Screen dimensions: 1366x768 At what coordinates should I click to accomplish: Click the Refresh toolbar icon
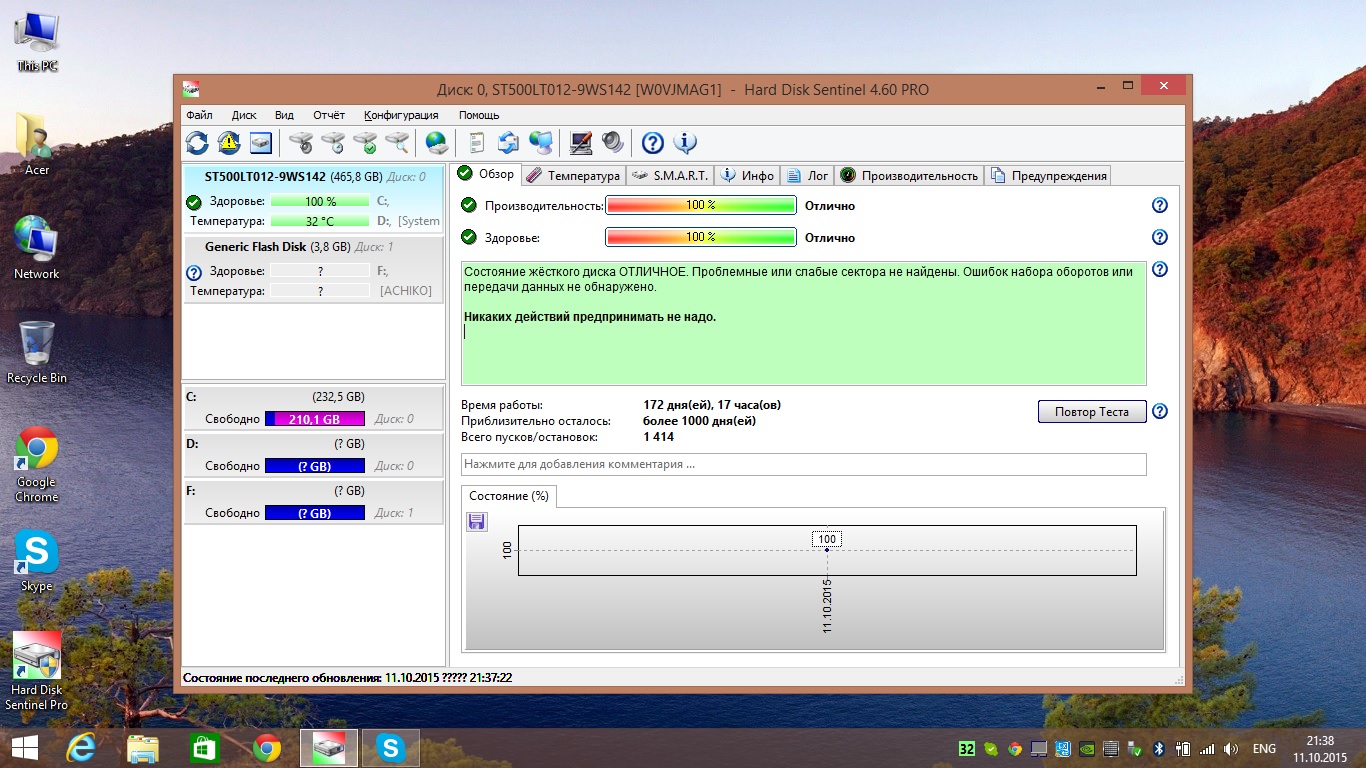pos(197,143)
